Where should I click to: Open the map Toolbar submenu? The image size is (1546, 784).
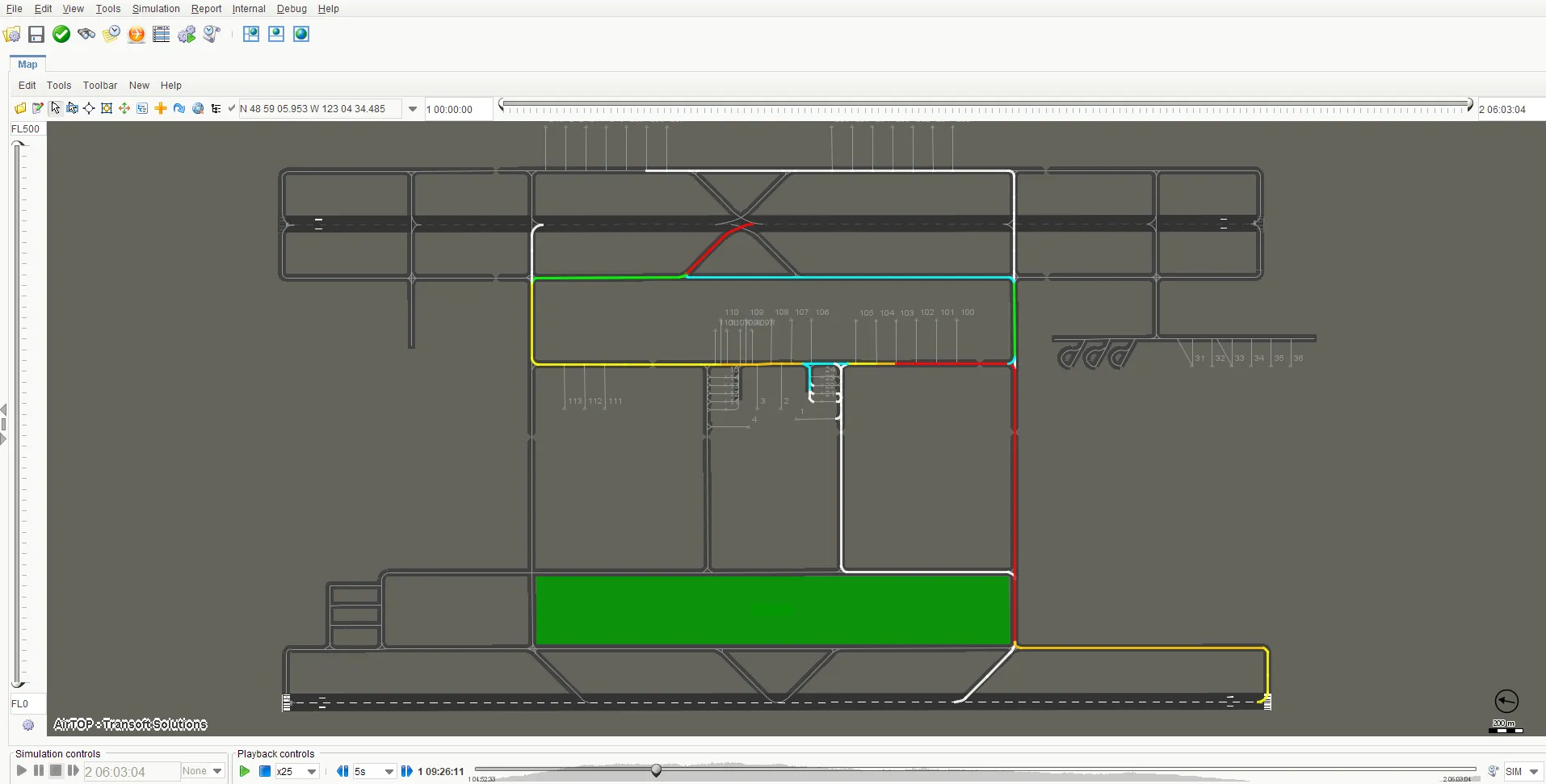click(100, 86)
